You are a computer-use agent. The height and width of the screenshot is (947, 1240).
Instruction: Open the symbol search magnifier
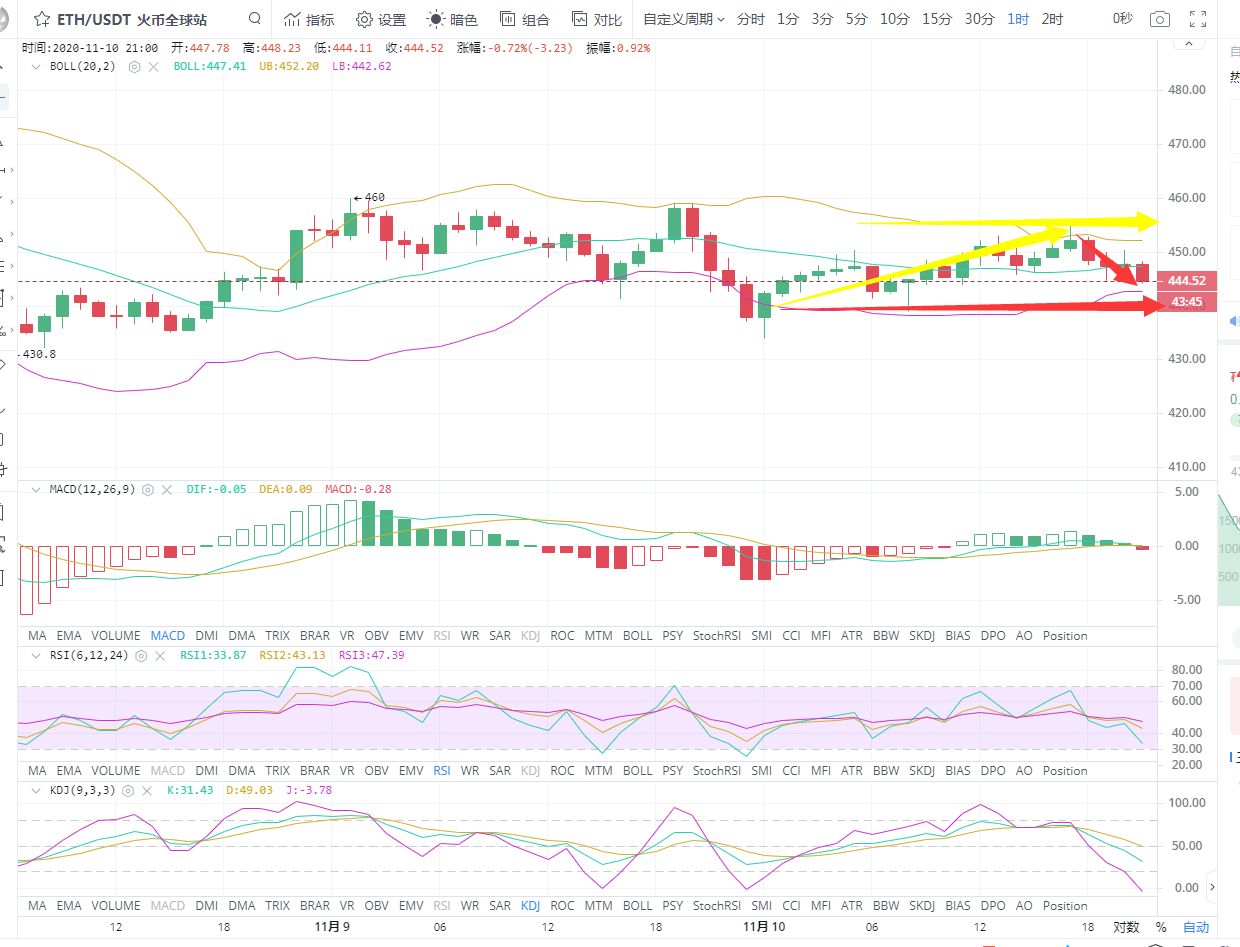[x=255, y=19]
